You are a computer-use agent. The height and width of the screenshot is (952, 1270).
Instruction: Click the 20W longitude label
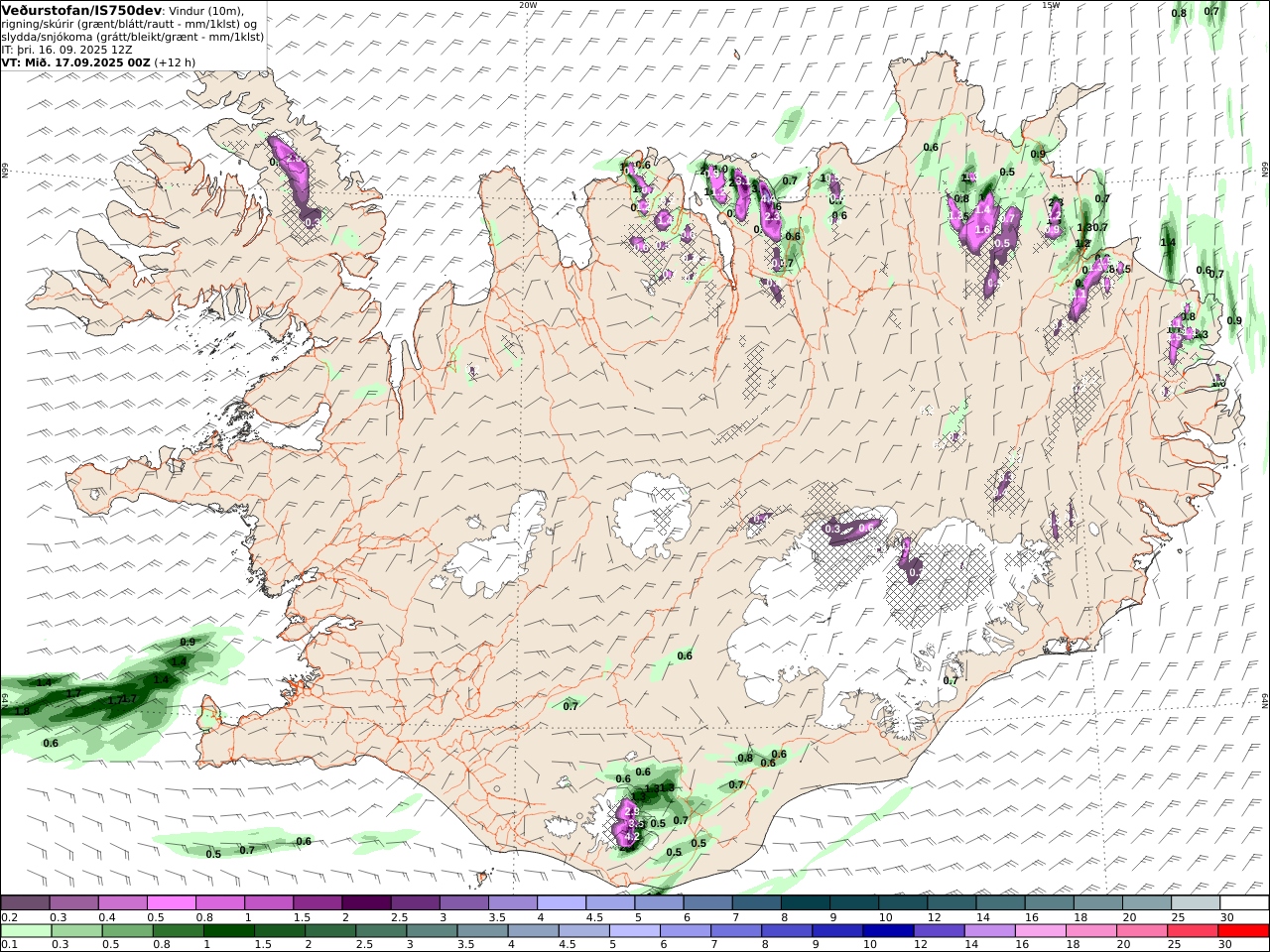tap(528, 5)
